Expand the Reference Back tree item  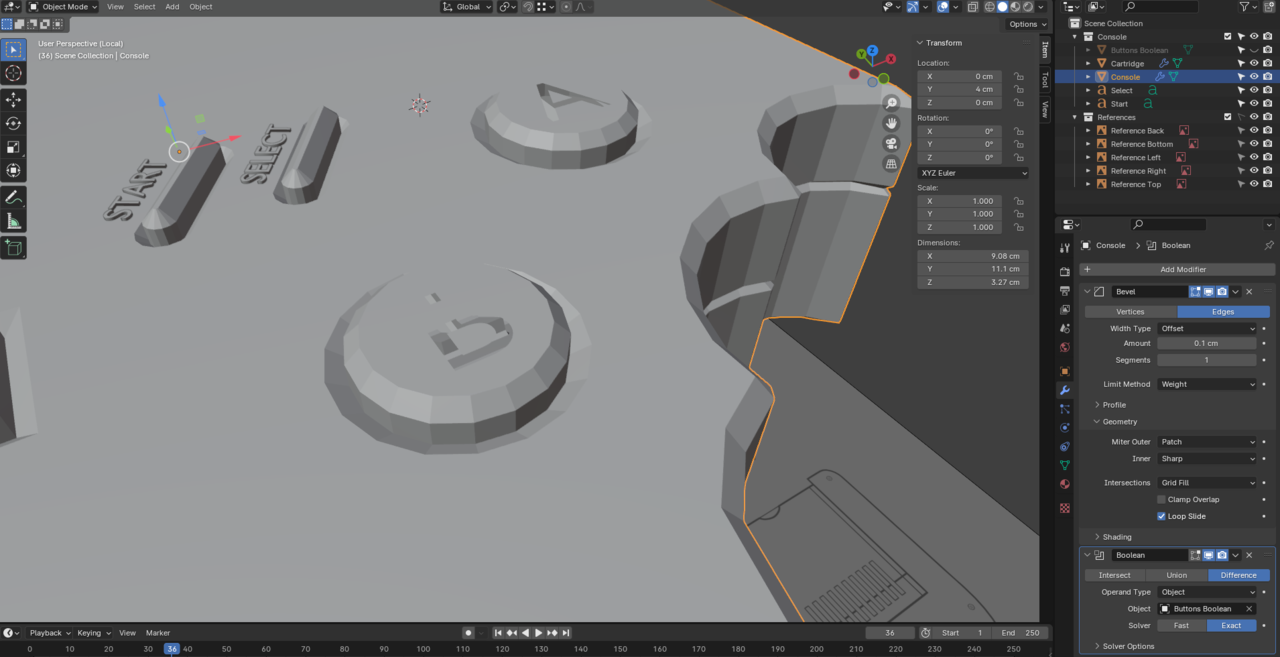point(1089,130)
